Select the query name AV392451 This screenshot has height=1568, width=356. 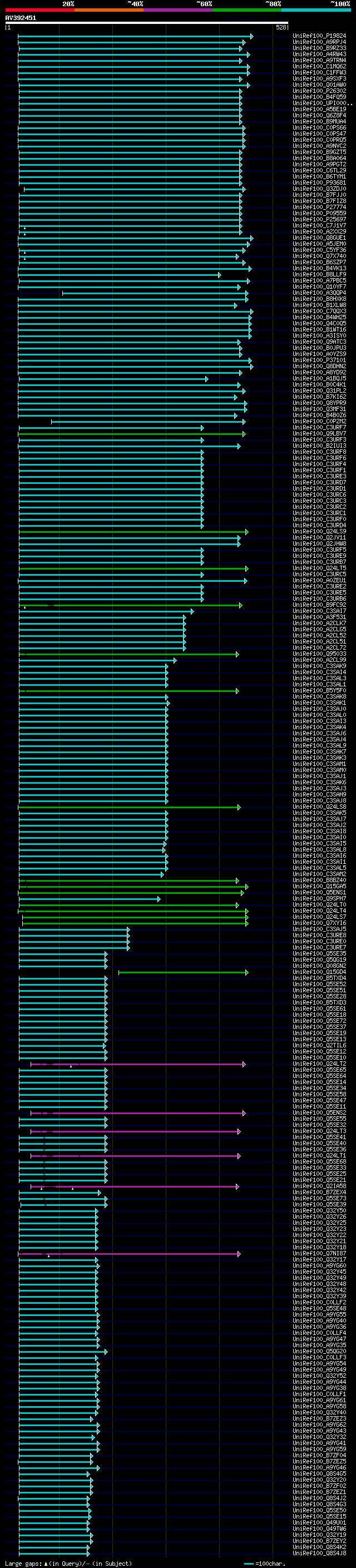(21, 18)
